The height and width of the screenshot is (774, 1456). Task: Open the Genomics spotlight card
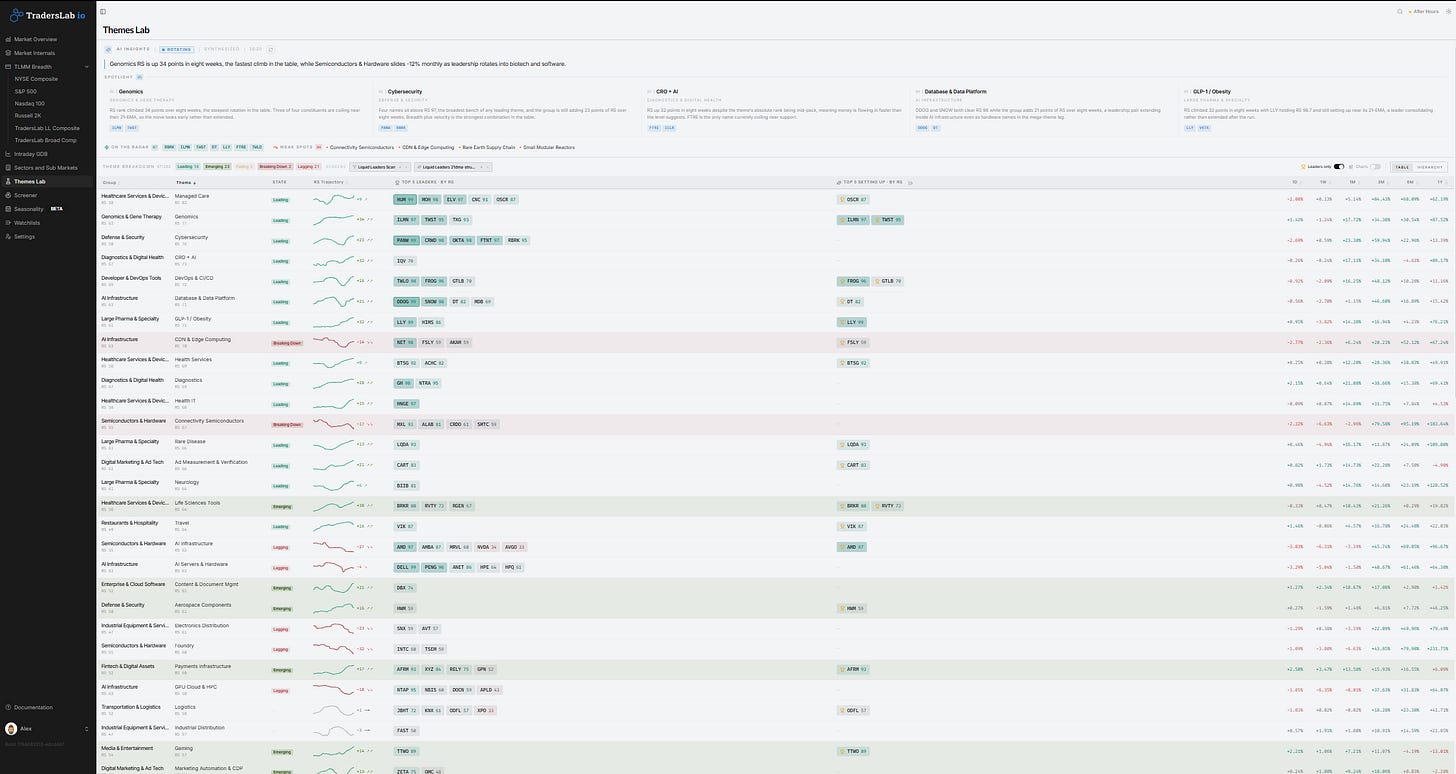click(x=237, y=109)
